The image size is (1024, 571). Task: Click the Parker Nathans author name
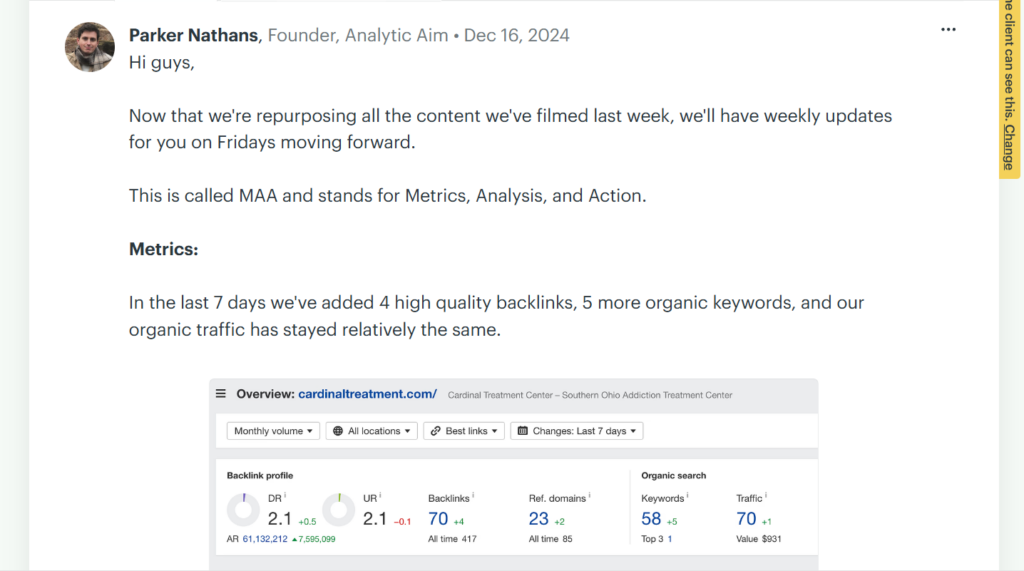[193, 35]
